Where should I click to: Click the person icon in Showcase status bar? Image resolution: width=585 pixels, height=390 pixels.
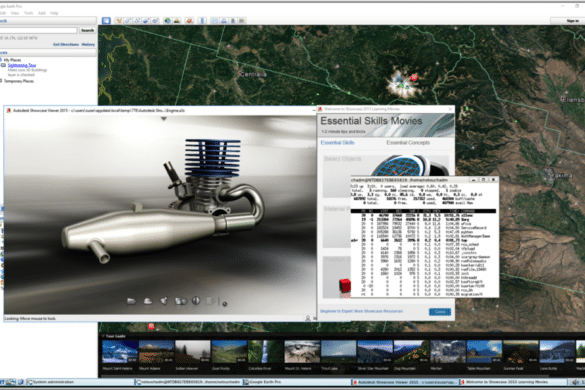coord(308,318)
